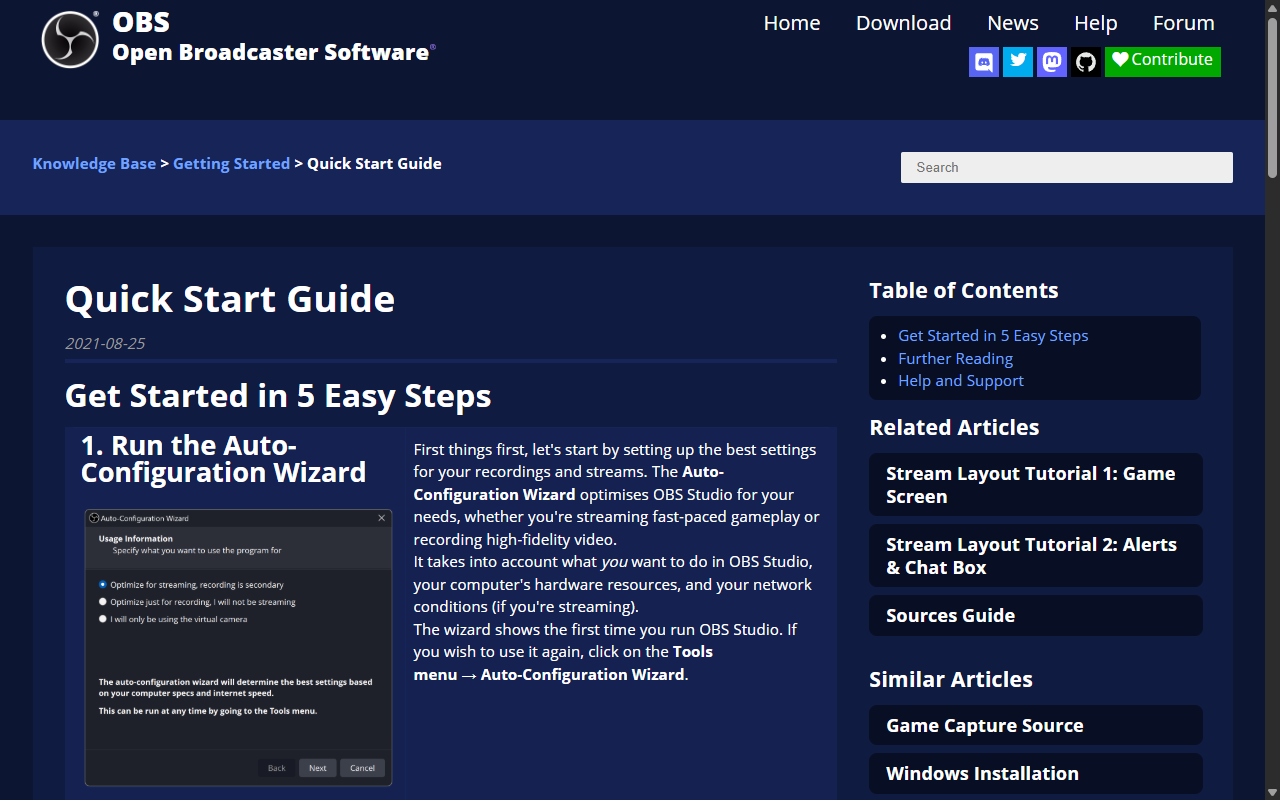The image size is (1280, 800).
Task: Open the Mastodon social icon
Action: pos(1052,62)
